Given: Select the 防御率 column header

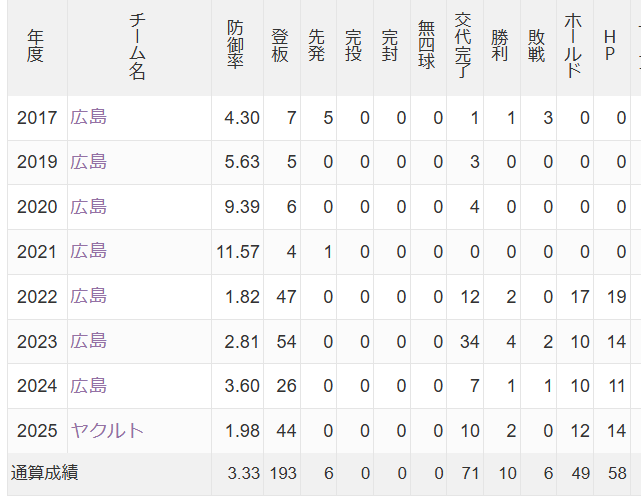Looking at the screenshot, I should pos(235,46).
